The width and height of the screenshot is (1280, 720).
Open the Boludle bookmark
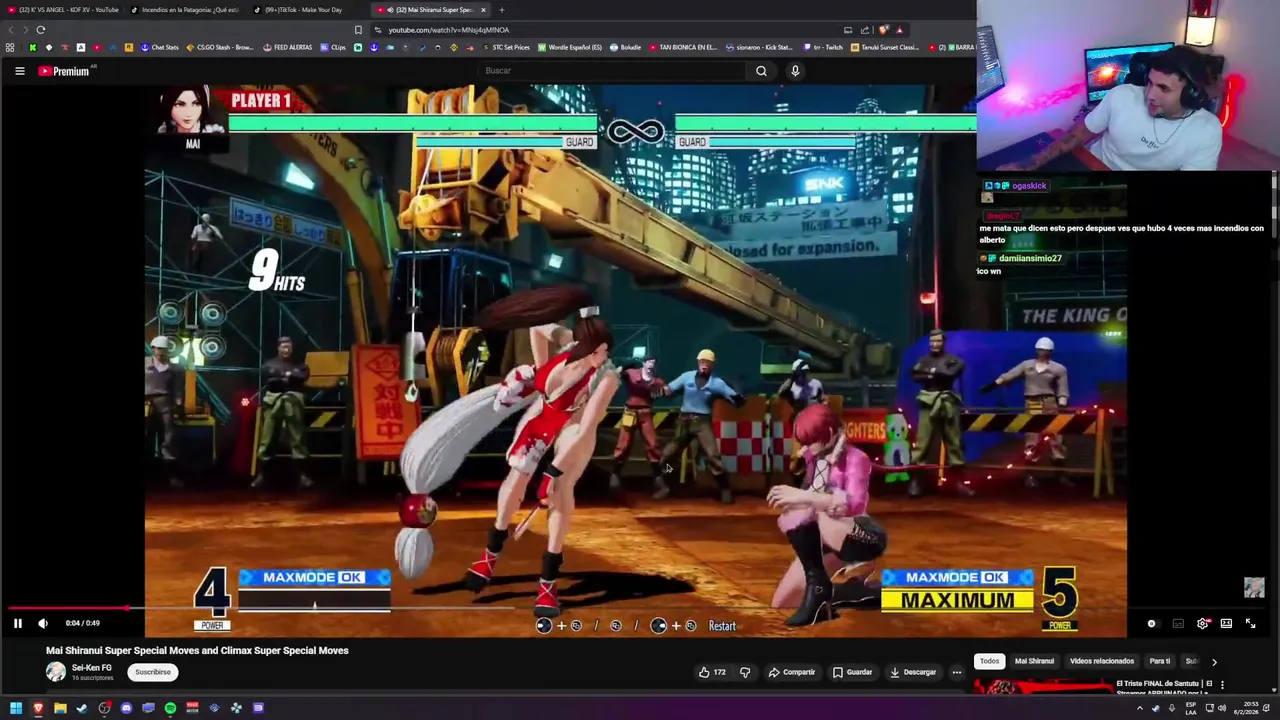coord(625,47)
